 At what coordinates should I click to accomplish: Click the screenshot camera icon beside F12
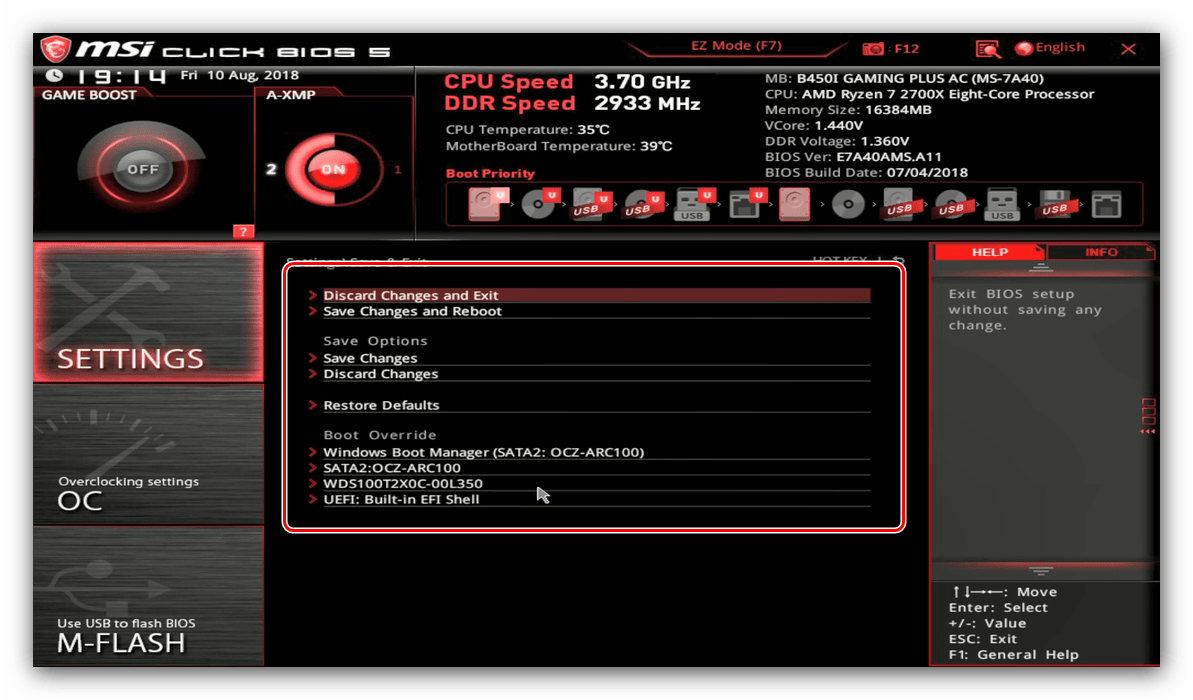[873, 48]
